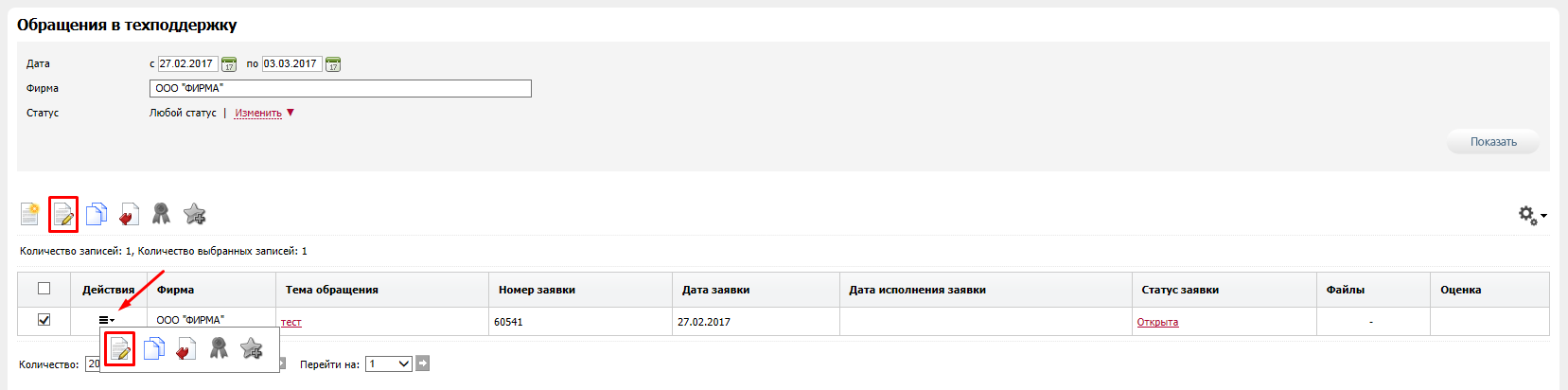
Task: Click the star-plus icon in actions popup
Action: (x=252, y=349)
